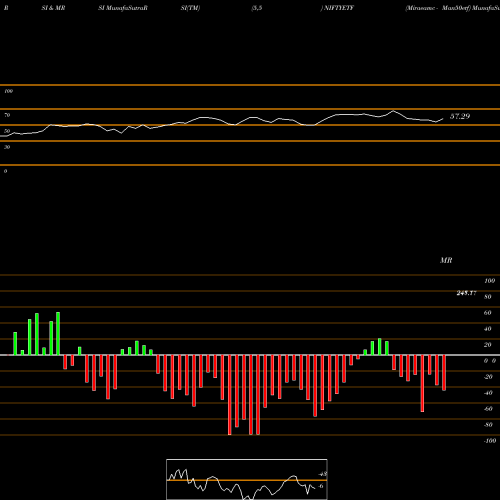This screenshot has height=500, width=500.
Task: Click the NIFTYETF symbol in the title
Action: tap(339, 8)
